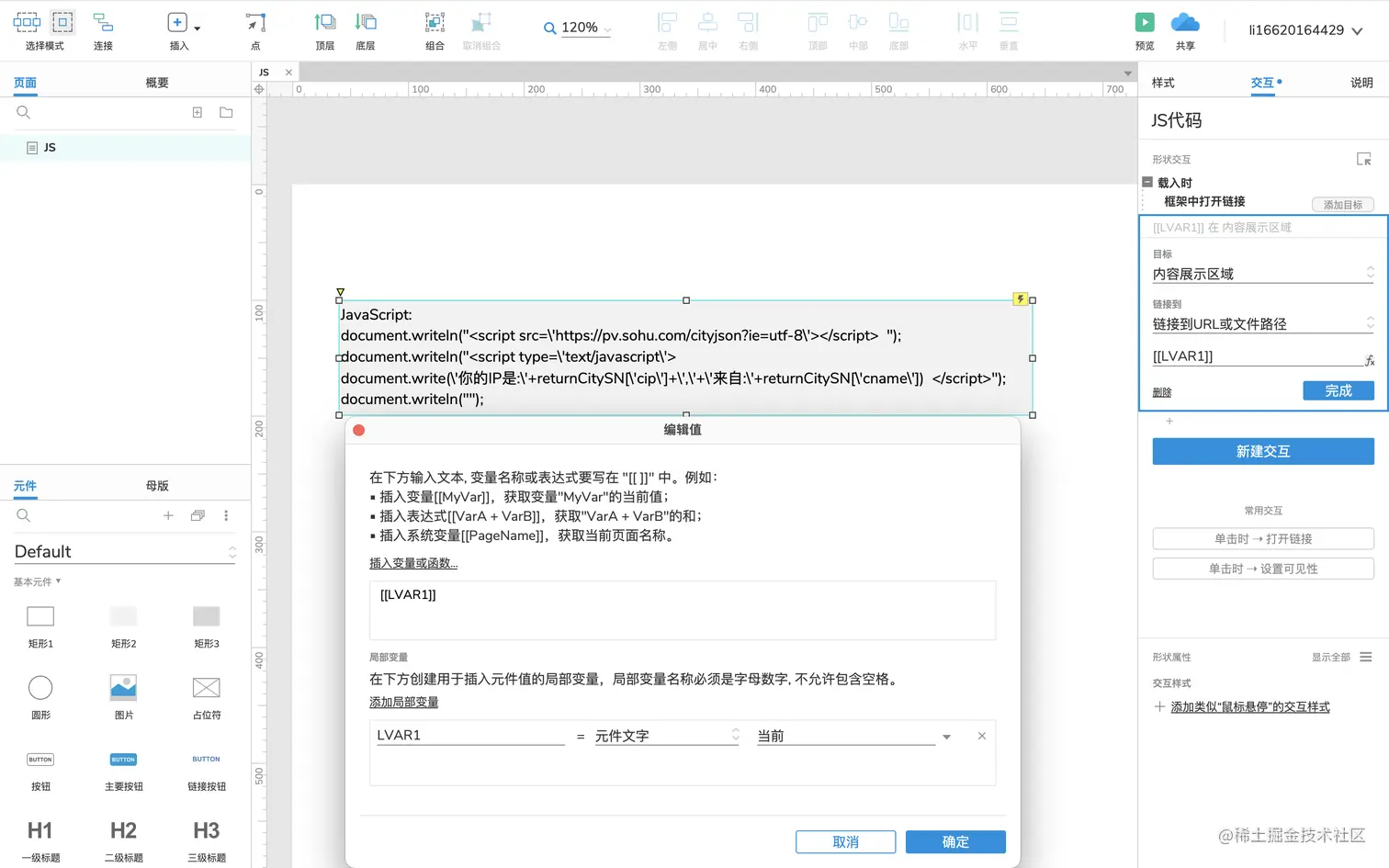Click the 添加目标 button

click(1343, 205)
